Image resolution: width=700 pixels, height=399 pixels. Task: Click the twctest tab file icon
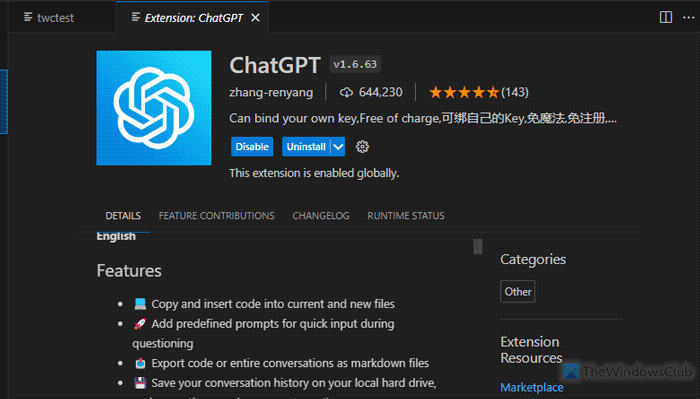point(28,17)
